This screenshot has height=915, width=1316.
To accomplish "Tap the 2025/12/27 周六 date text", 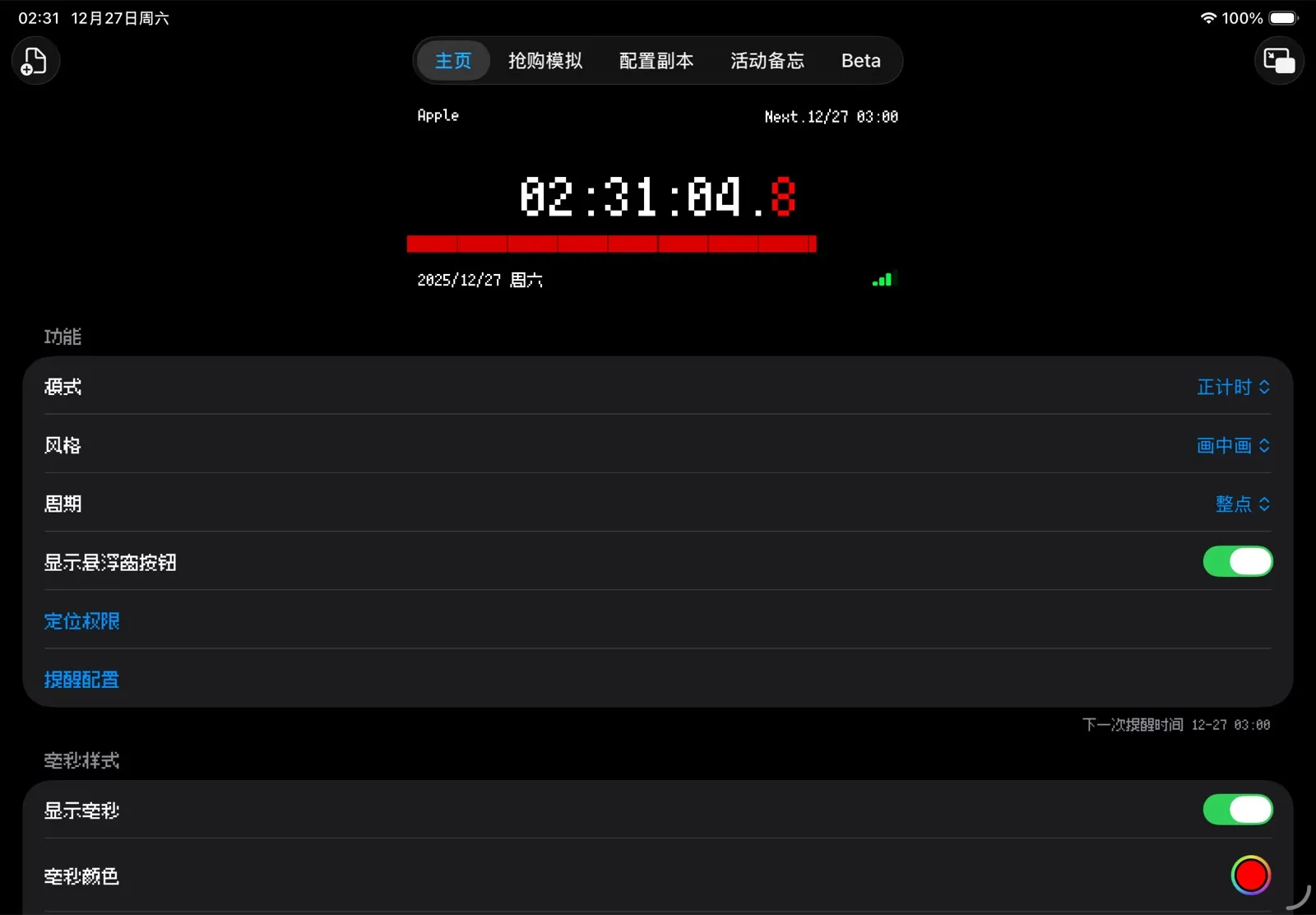I will point(480,281).
